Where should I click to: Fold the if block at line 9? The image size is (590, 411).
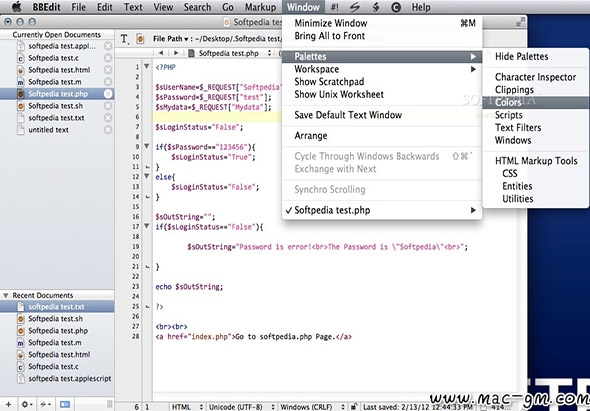[147, 146]
